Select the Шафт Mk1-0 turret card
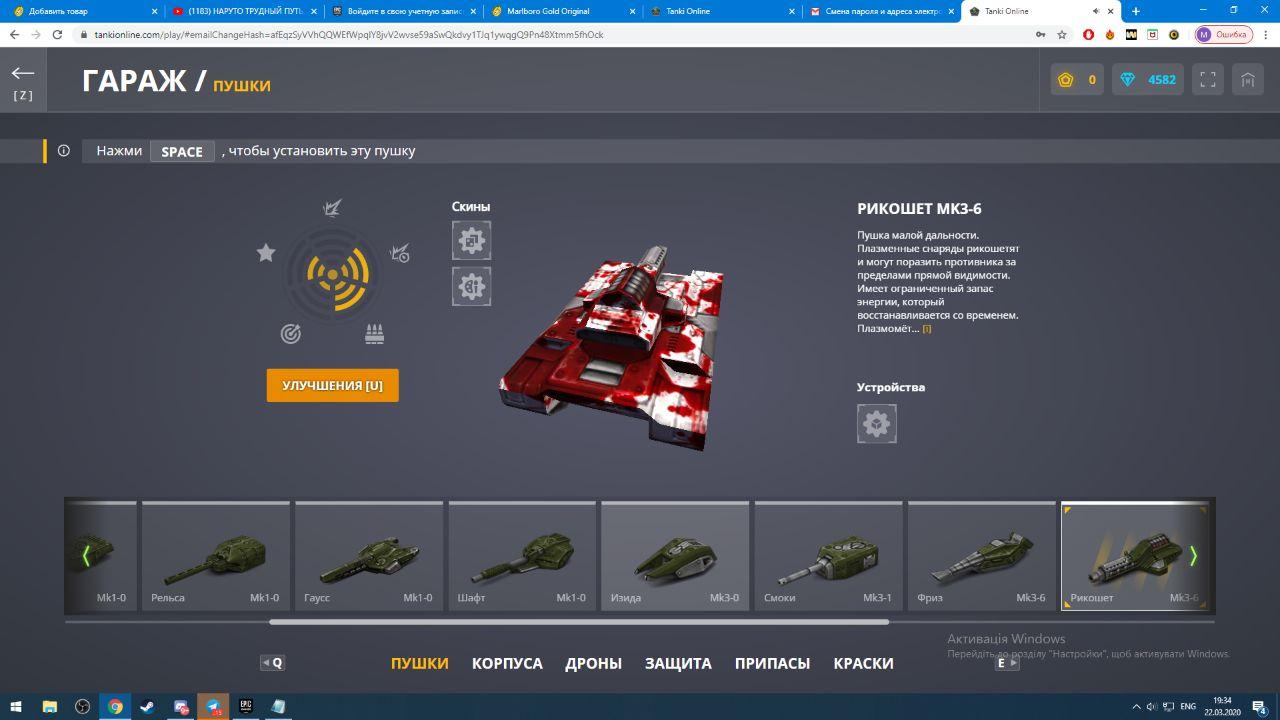 (522, 557)
